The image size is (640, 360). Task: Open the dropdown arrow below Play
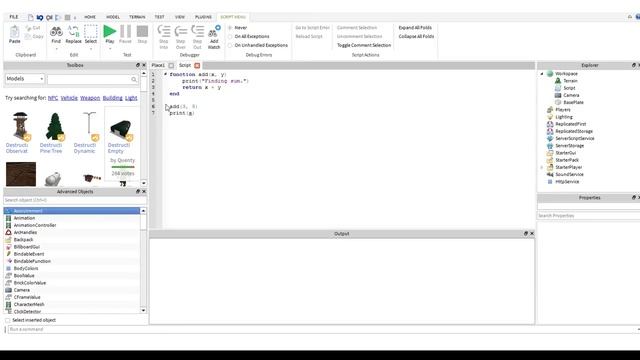109,49
